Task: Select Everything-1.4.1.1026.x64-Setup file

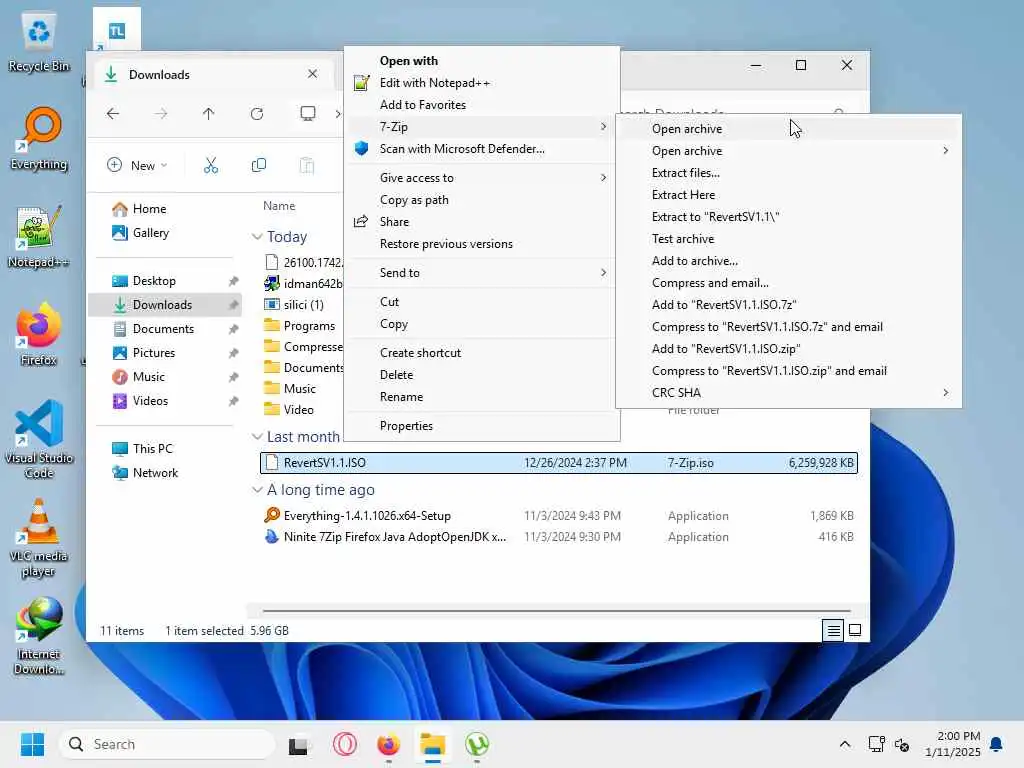Action: click(x=558, y=516)
